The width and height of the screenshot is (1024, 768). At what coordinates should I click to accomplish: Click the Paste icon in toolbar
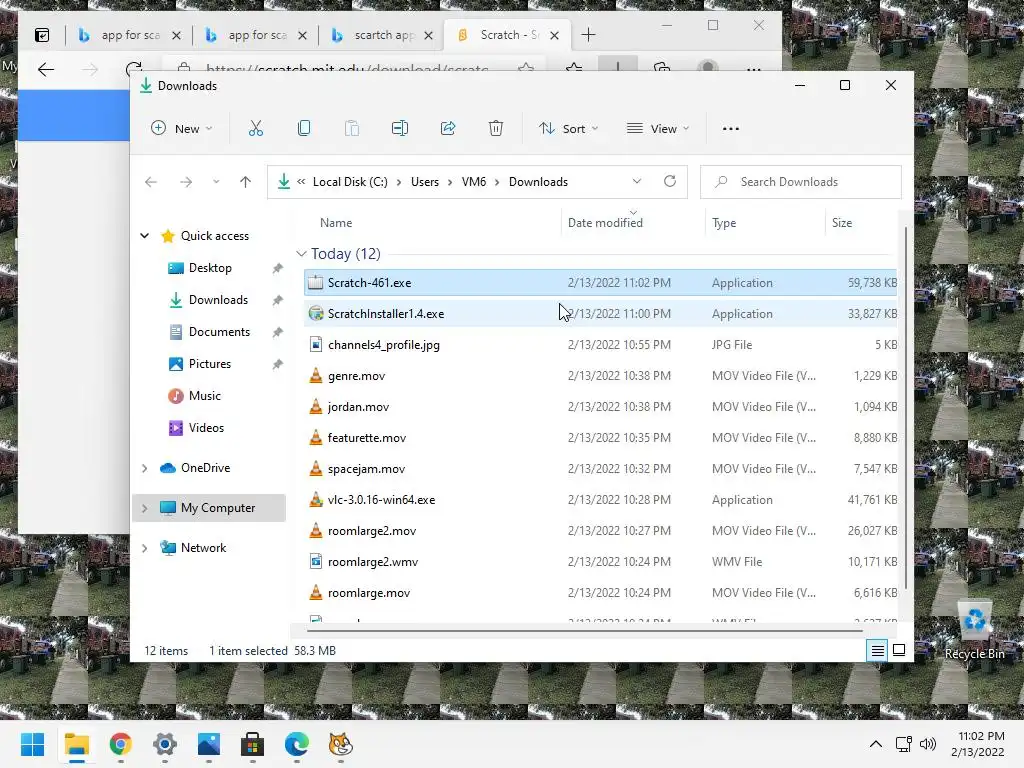click(352, 129)
